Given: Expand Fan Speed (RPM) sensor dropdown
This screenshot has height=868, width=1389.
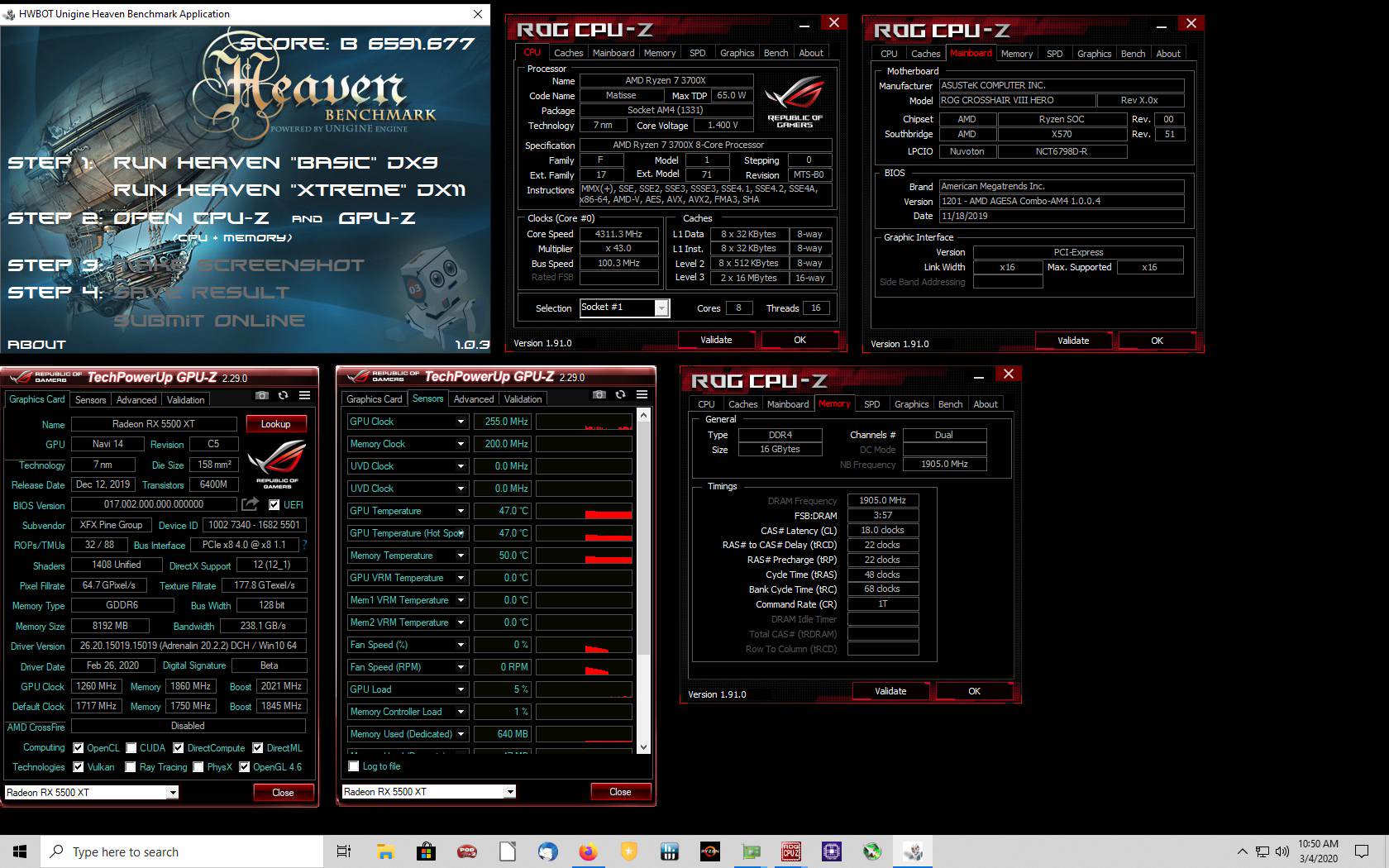Looking at the screenshot, I should 461,667.
